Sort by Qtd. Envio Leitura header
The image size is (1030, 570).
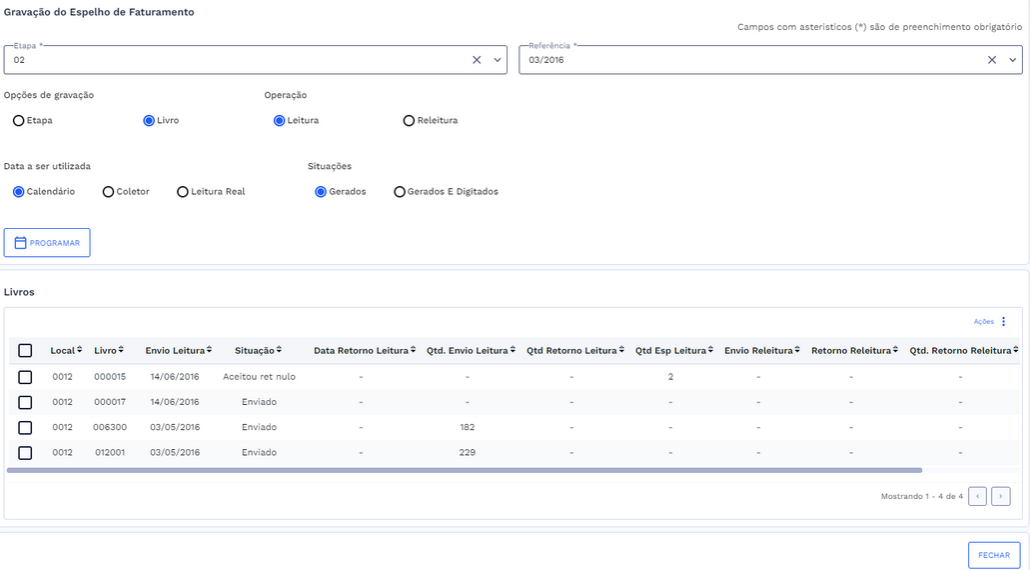click(470, 351)
